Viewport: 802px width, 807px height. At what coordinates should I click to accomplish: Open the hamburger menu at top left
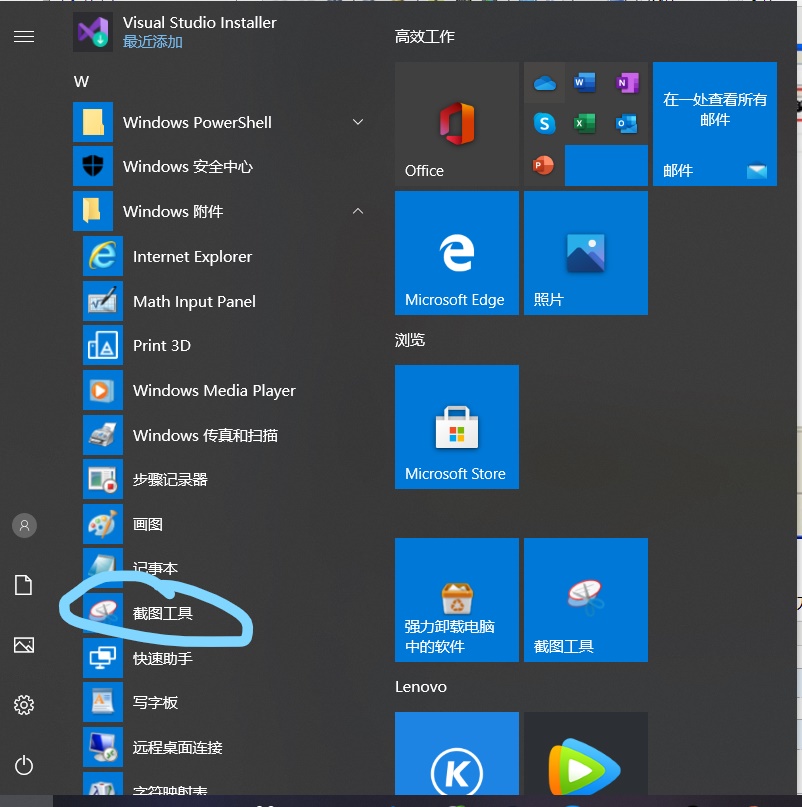coord(24,37)
